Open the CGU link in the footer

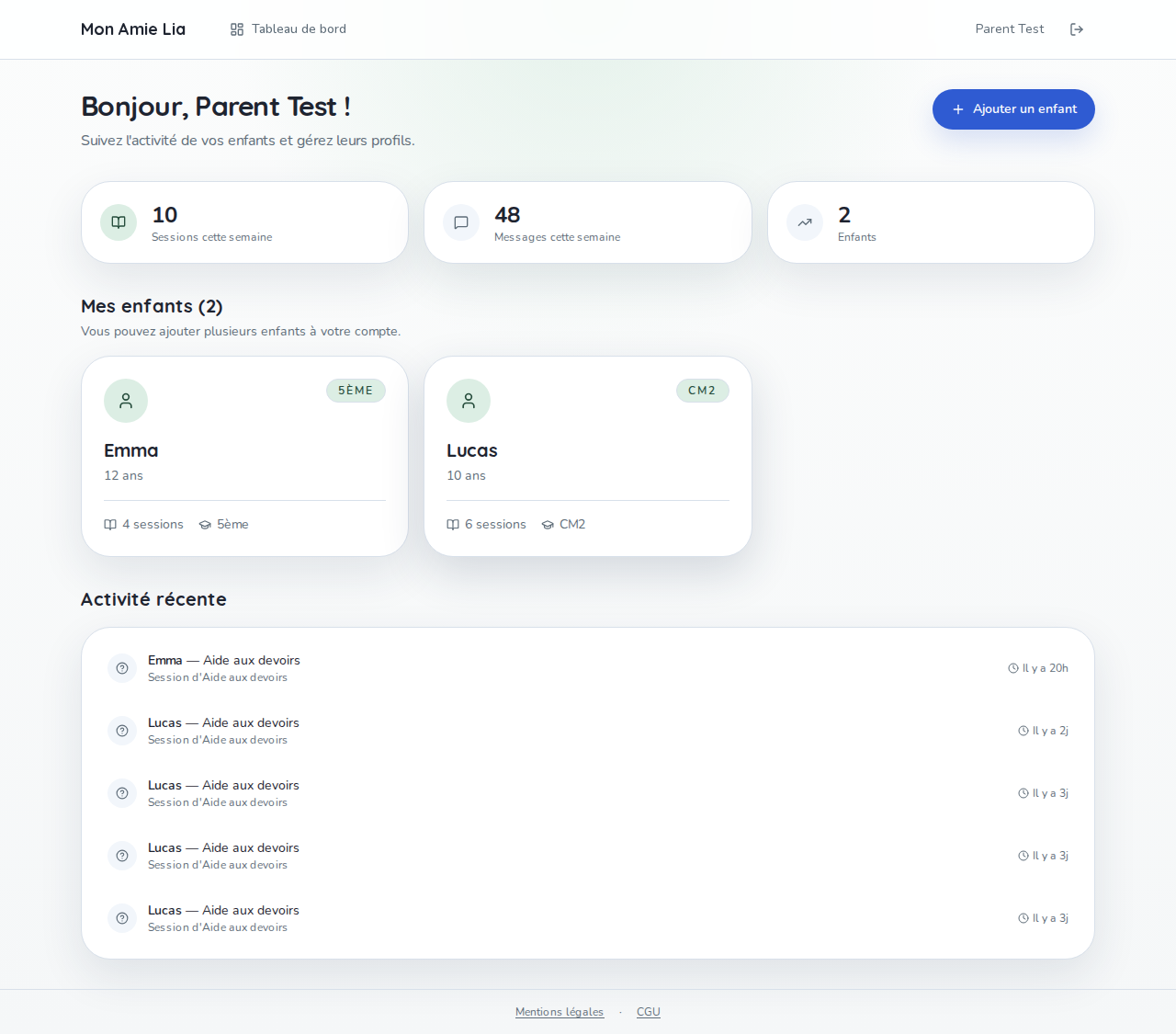click(648, 1012)
